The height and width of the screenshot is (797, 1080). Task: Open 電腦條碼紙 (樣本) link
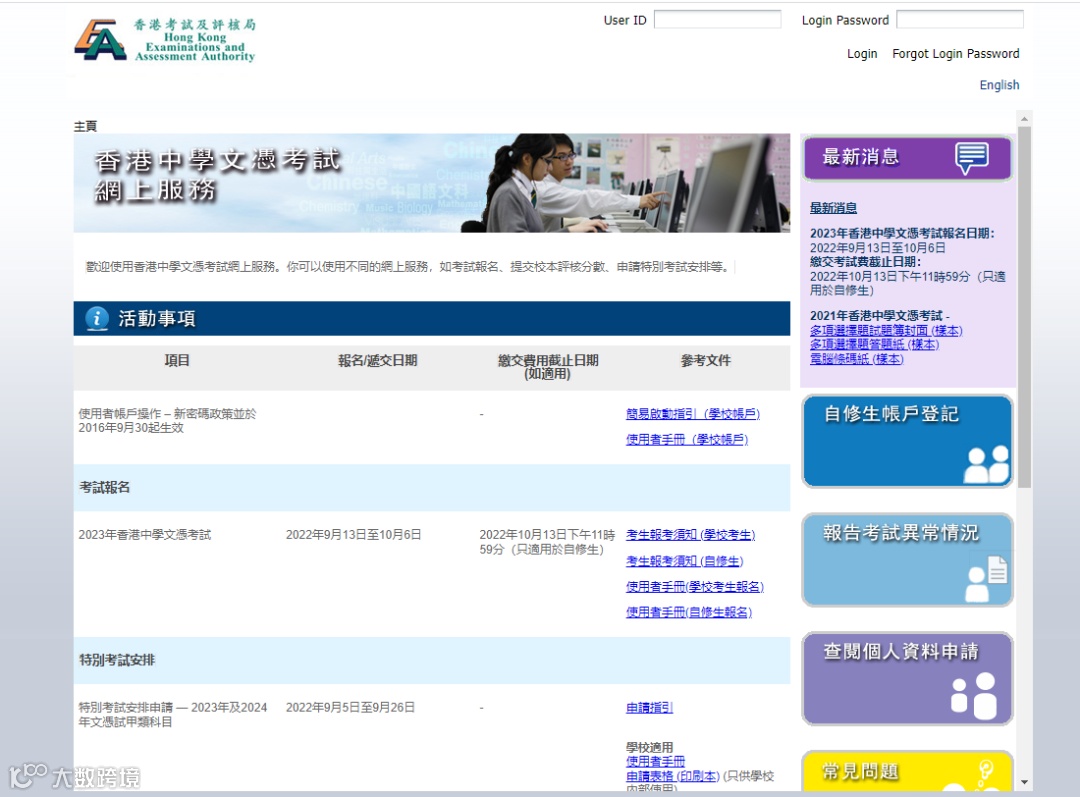(x=856, y=359)
